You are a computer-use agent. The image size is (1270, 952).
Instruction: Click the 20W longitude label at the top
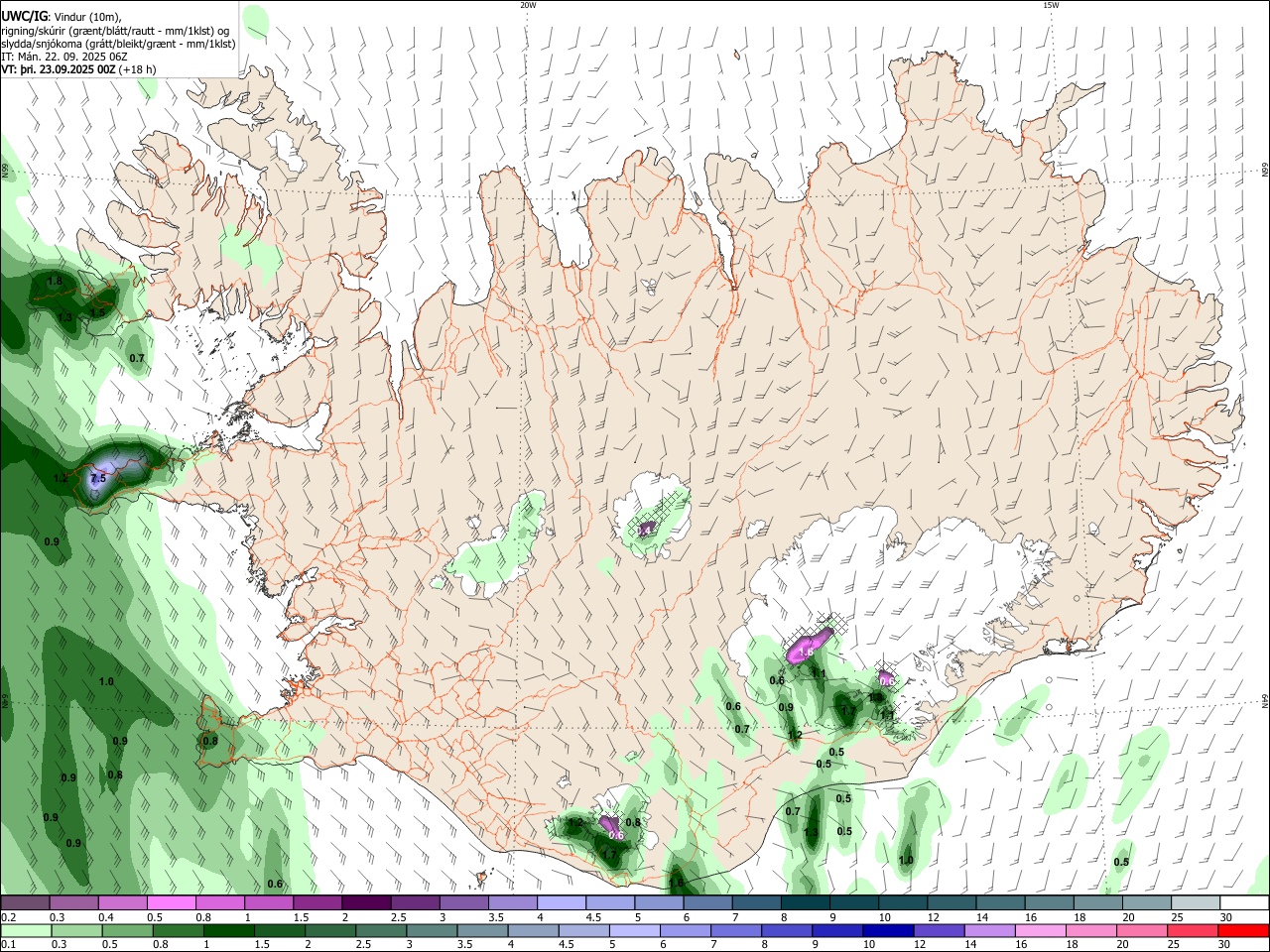point(528,5)
